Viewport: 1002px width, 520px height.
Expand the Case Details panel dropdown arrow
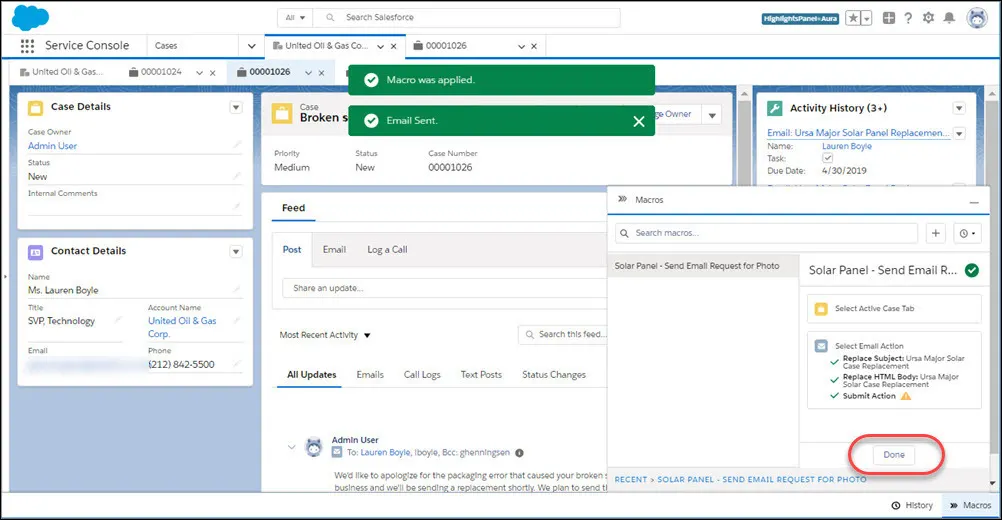236,107
